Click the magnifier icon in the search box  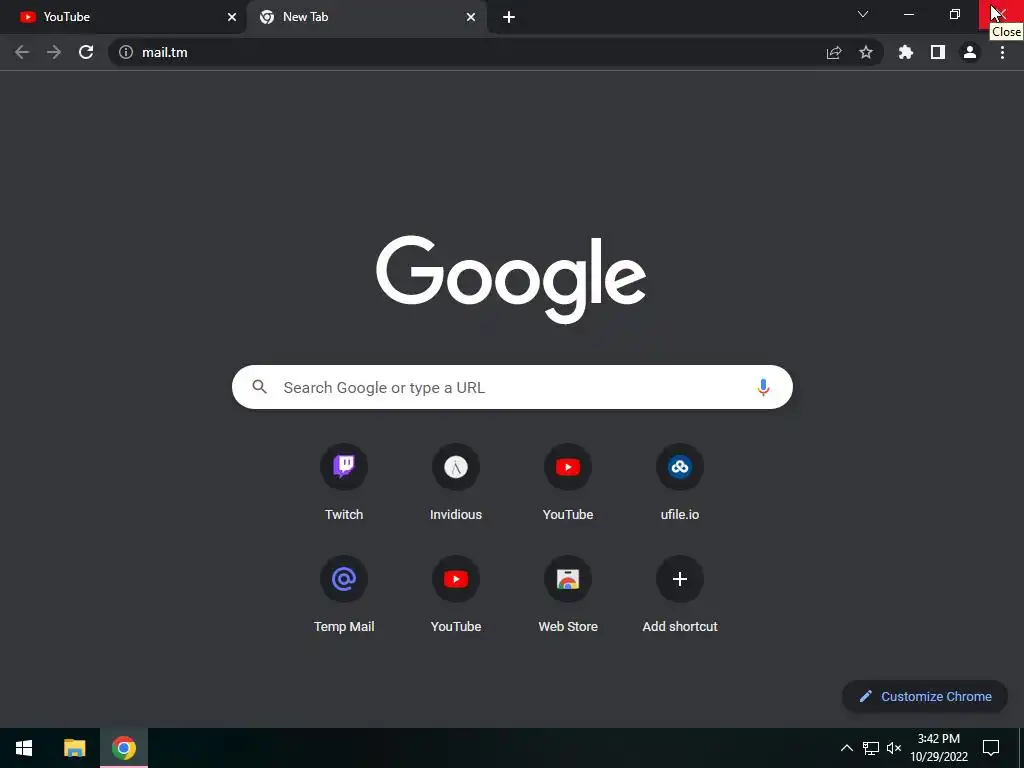tap(260, 387)
